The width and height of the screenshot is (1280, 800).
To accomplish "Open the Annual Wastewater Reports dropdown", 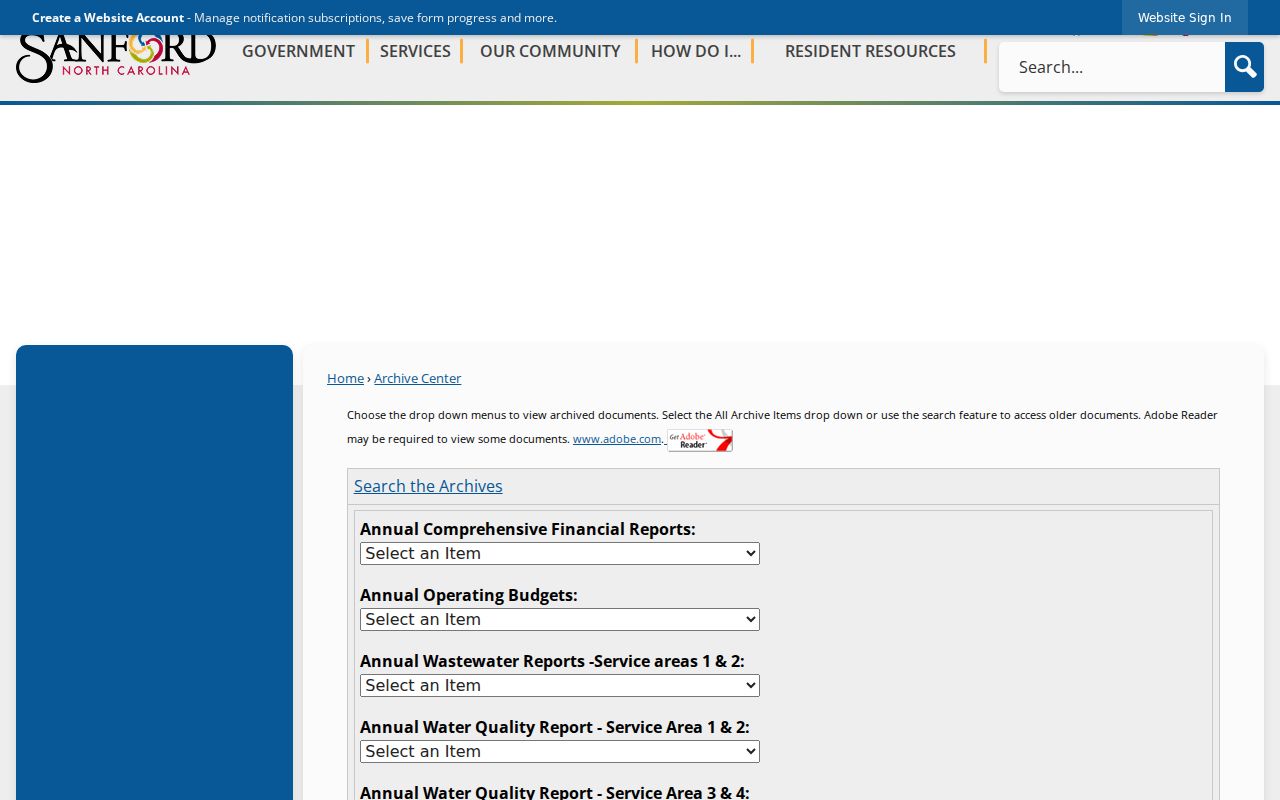I will (x=560, y=685).
